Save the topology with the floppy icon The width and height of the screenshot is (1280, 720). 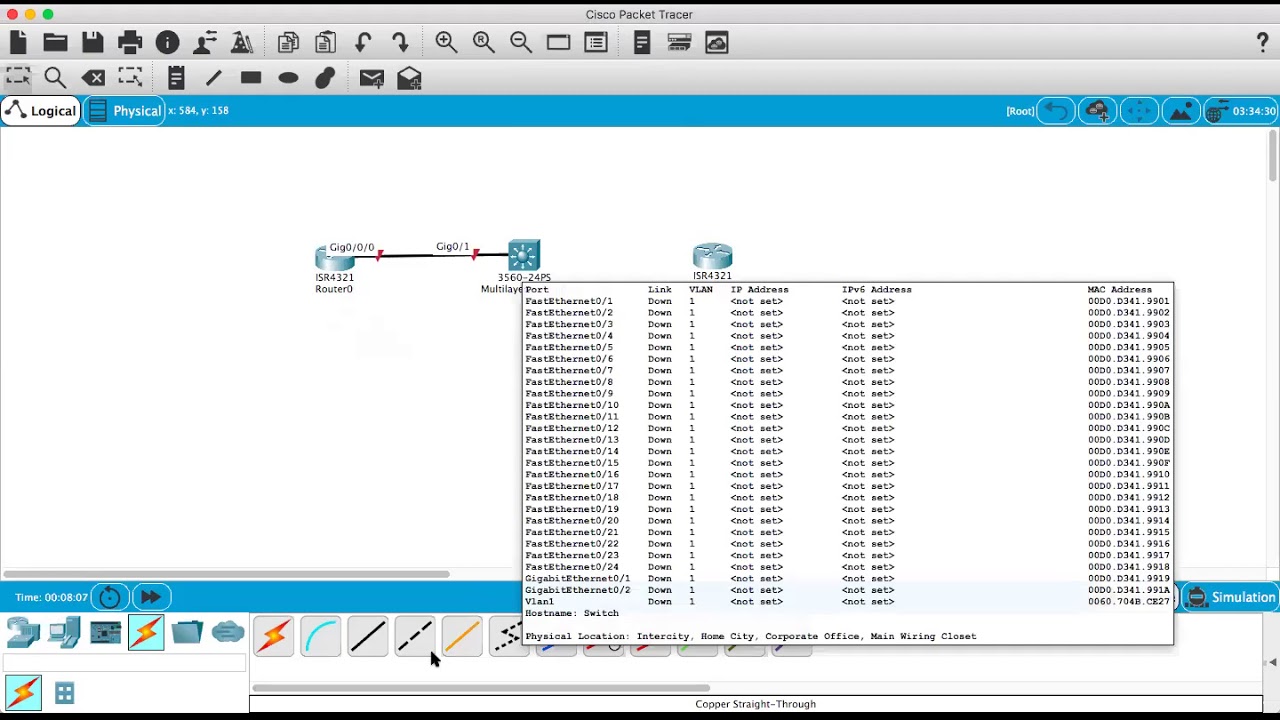(x=93, y=42)
